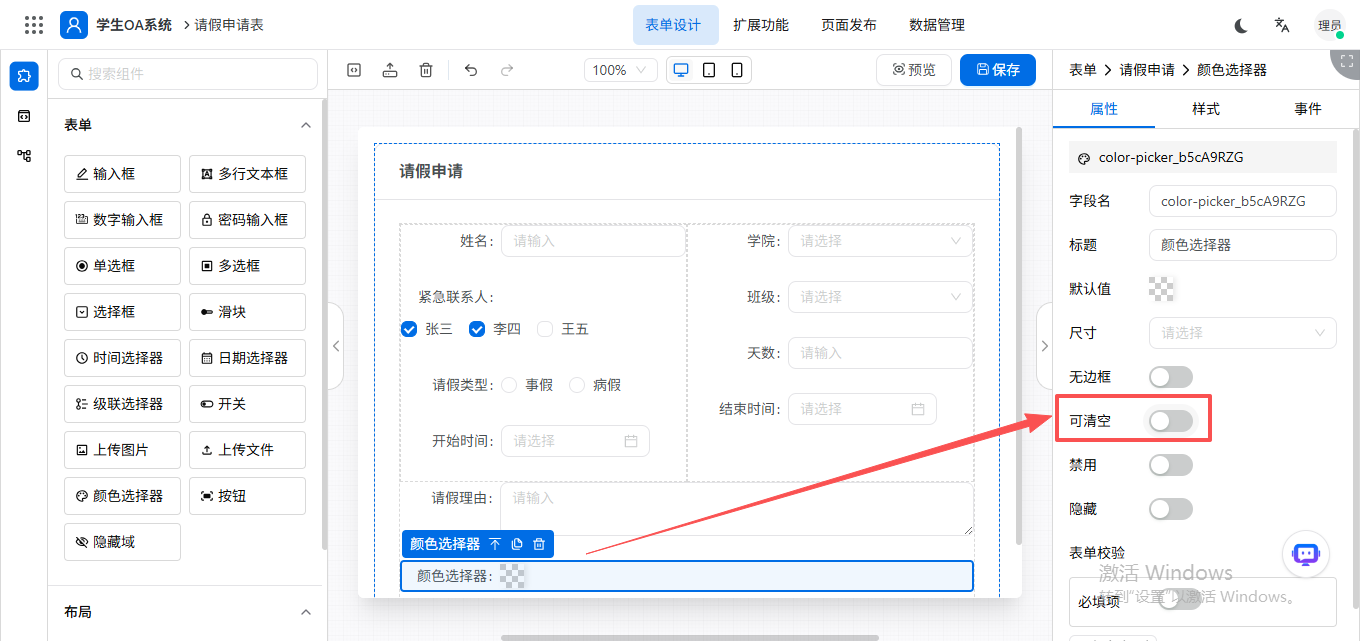The image size is (1360, 641).
Task: Switch to desktop preview device
Action: (x=681, y=70)
